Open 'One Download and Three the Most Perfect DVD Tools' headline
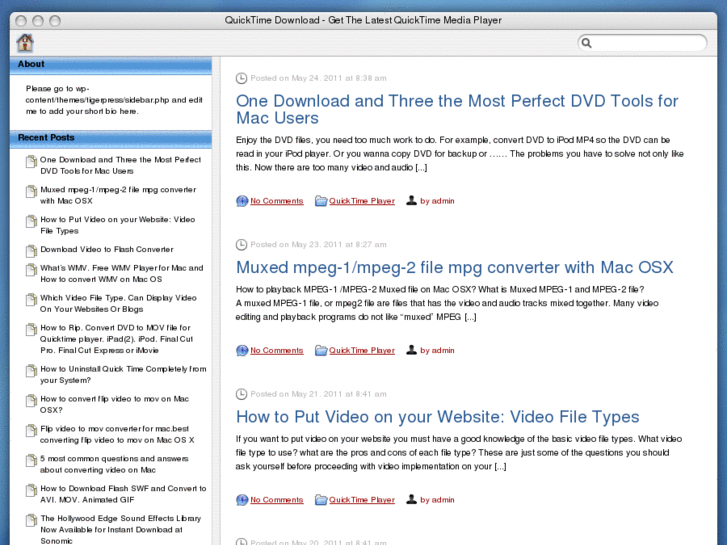The image size is (727, 545). tap(457, 109)
